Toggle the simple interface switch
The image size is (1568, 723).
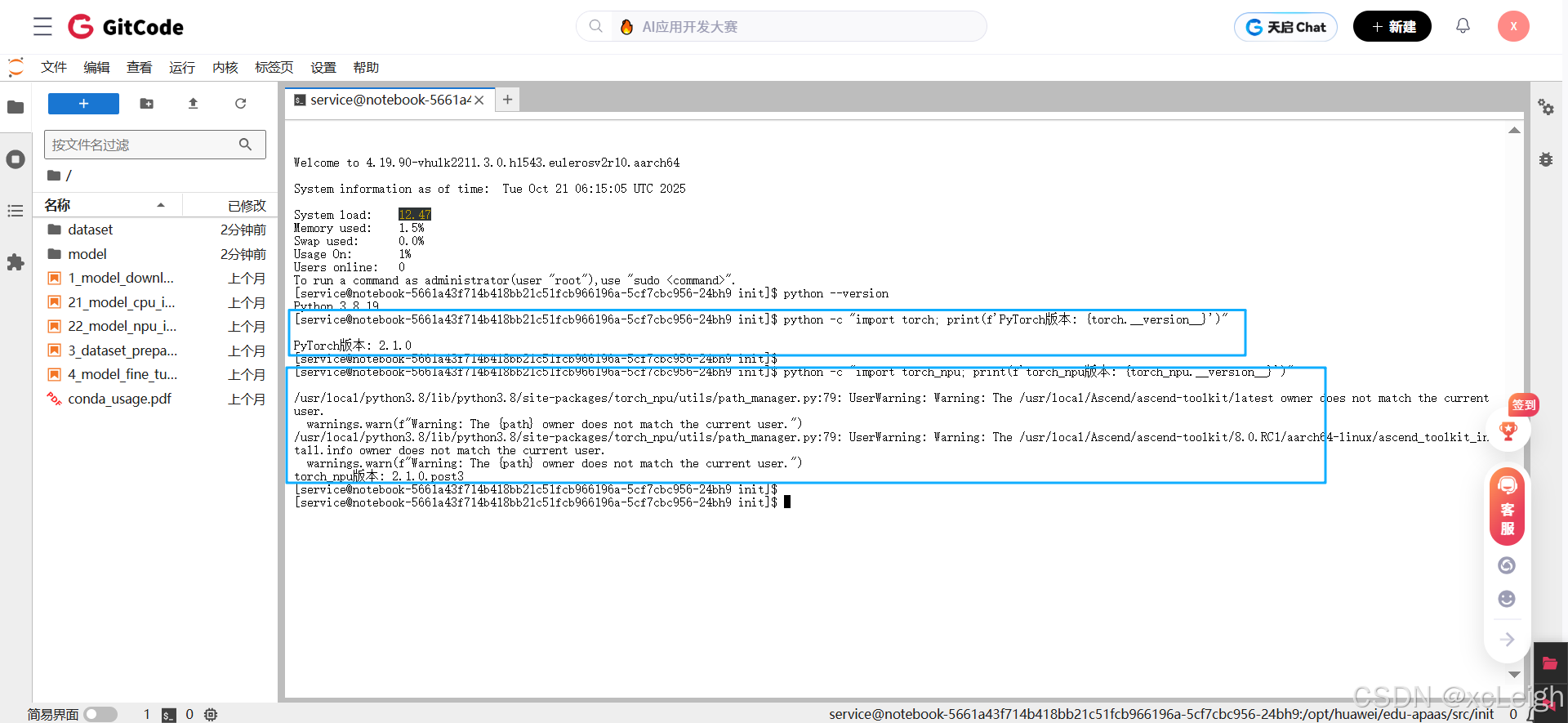tap(100, 715)
